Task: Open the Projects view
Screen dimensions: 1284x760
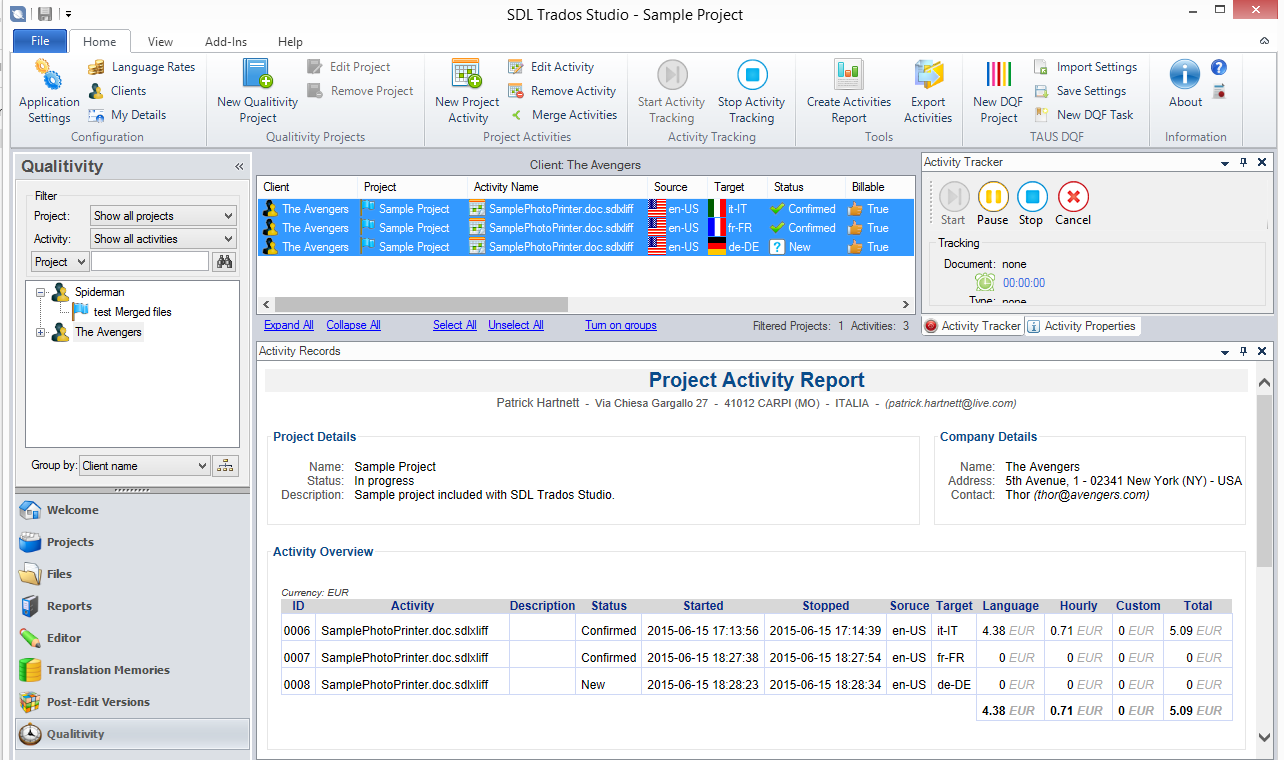Action: [x=132, y=542]
